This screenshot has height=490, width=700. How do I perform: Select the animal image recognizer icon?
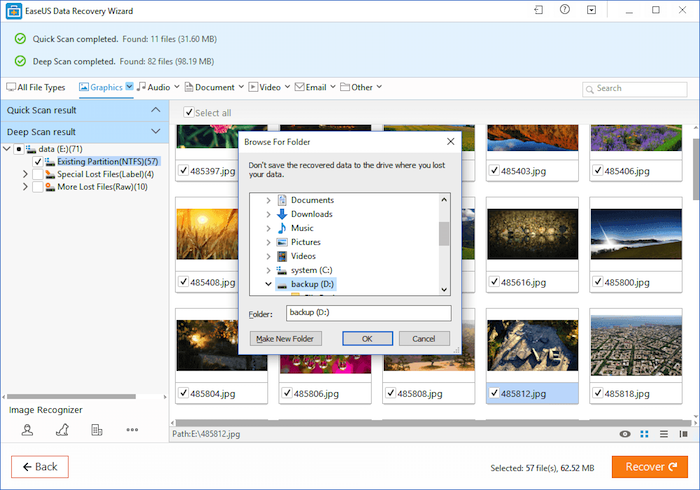pos(62,430)
